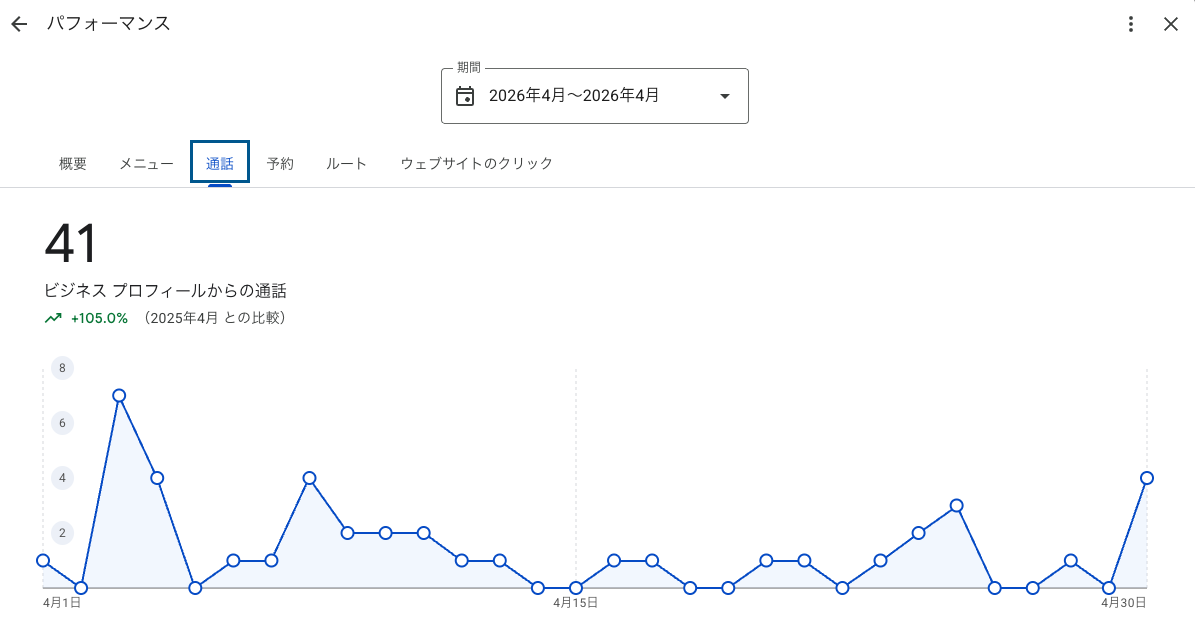
Task: Click the highest chart peak data point near 7
Action: tap(119, 396)
